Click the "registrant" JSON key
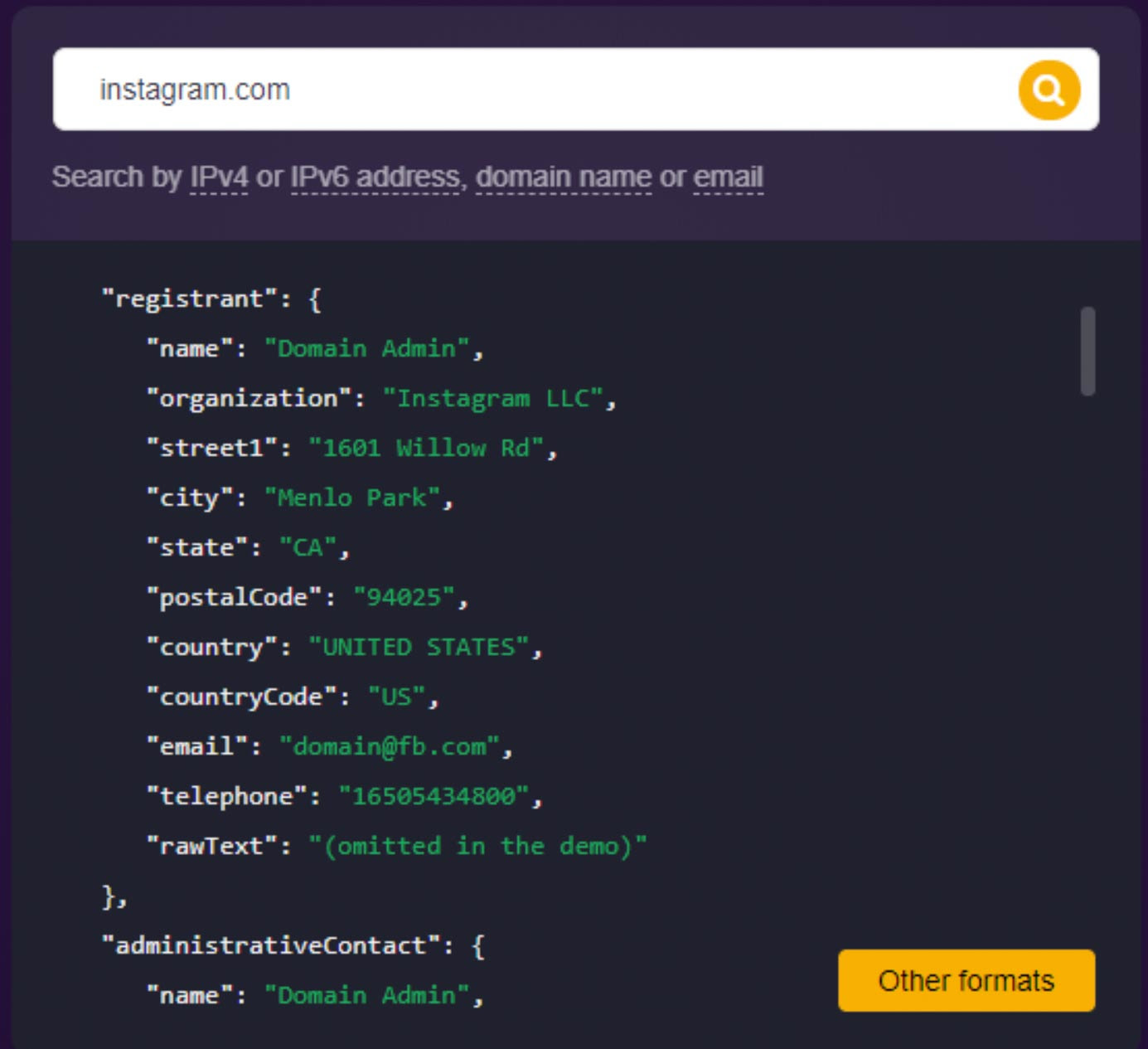1148x1049 pixels. point(190,299)
